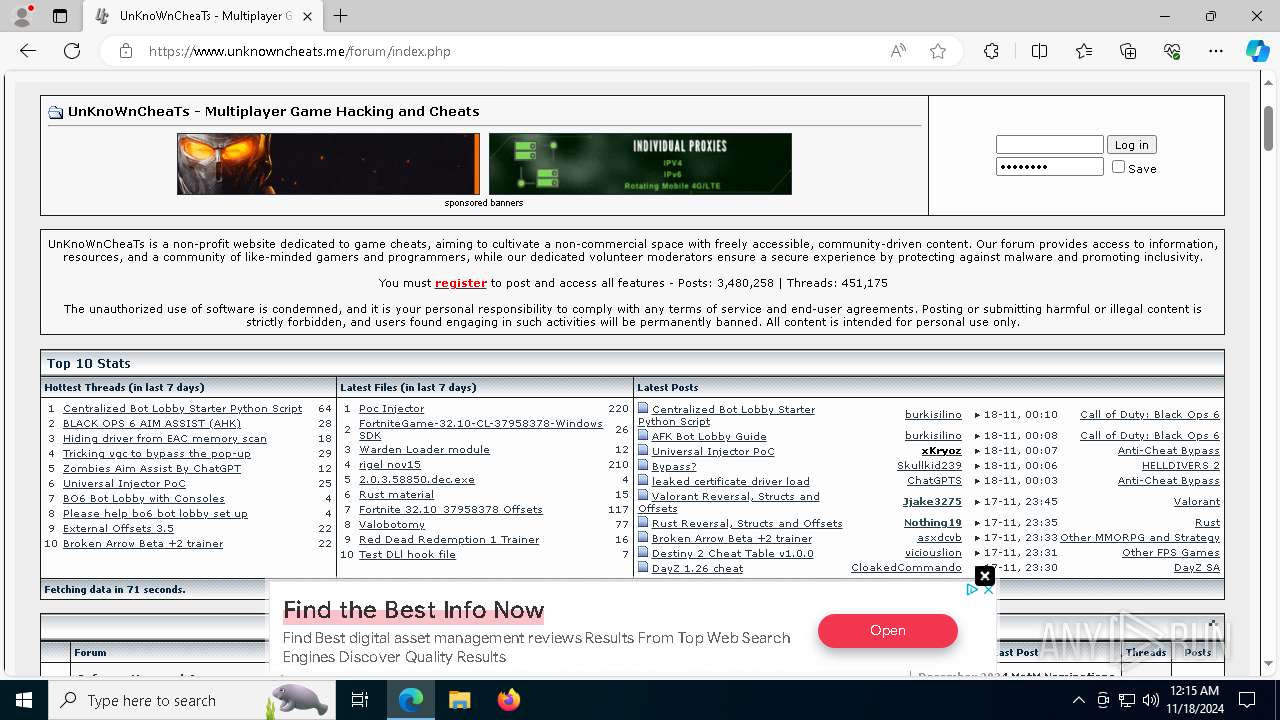Open Task View on taskbar
Screen dimensions: 1280x720
coord(360,700)
